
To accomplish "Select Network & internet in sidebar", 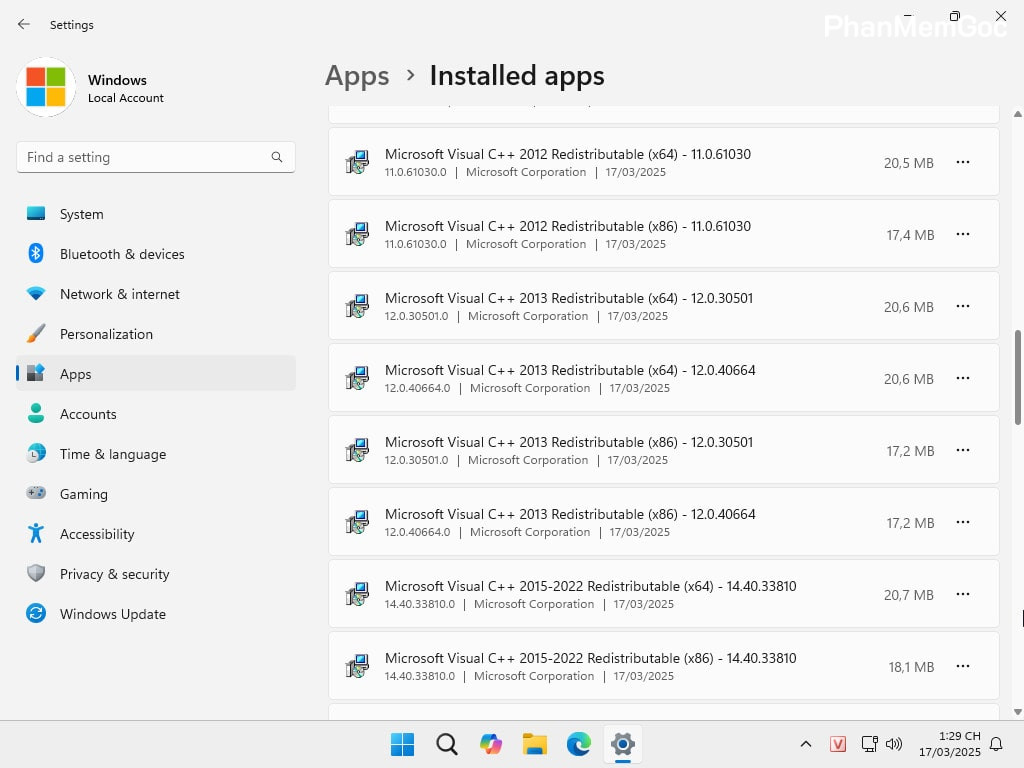I will [x=119, y=294].
